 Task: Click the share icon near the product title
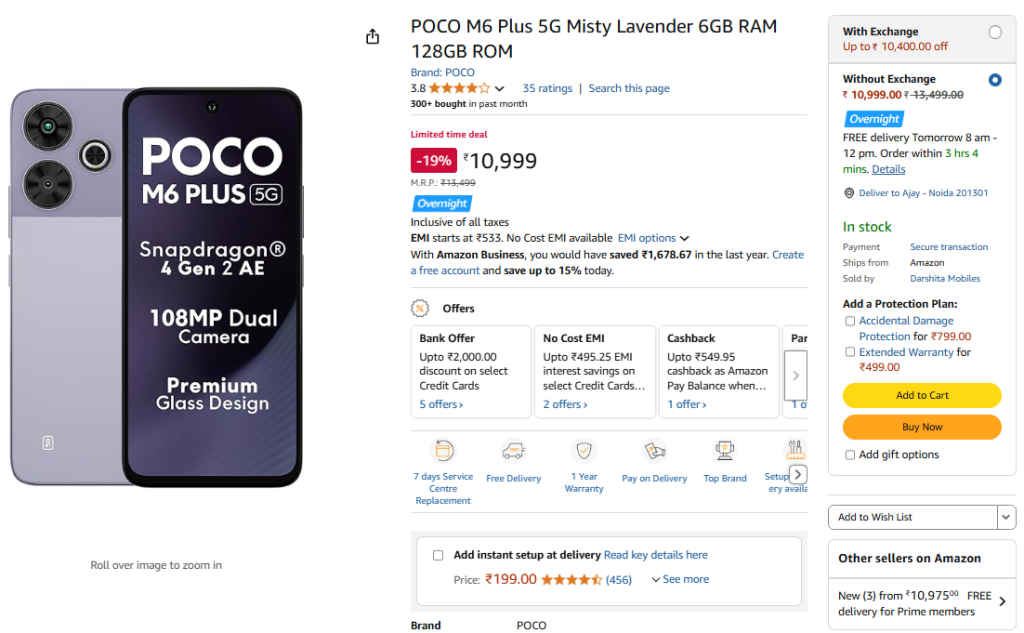[x=372, y=35]
